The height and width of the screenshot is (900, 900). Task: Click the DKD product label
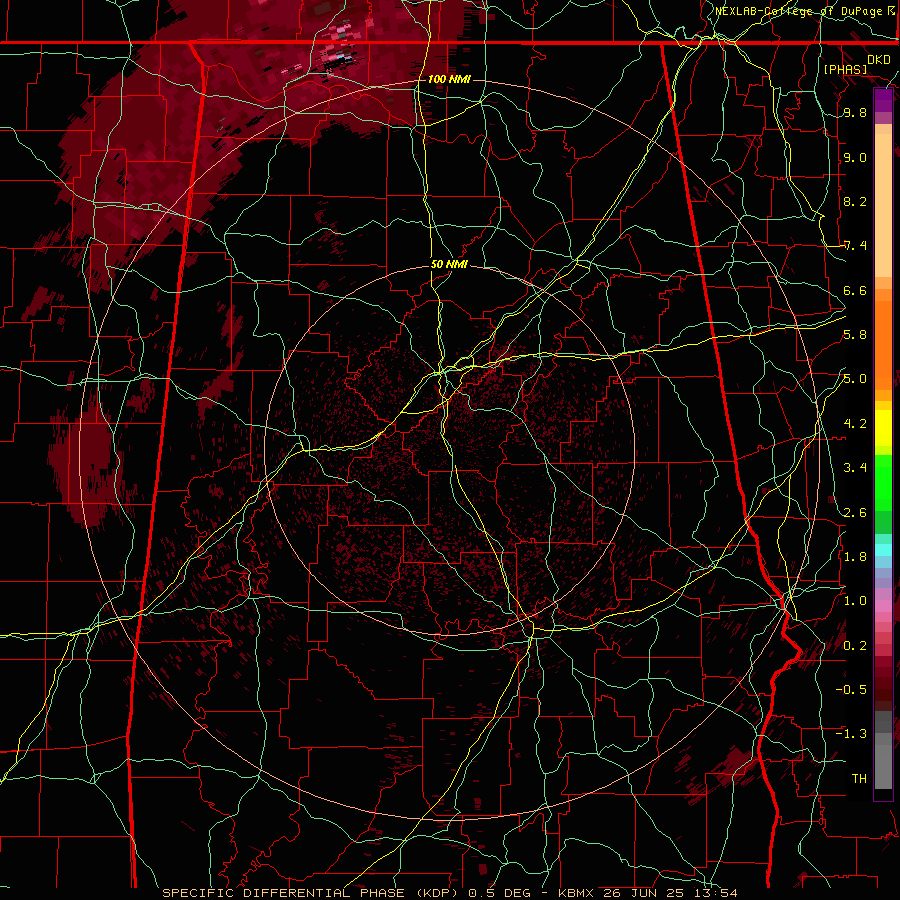pos(878,60)
